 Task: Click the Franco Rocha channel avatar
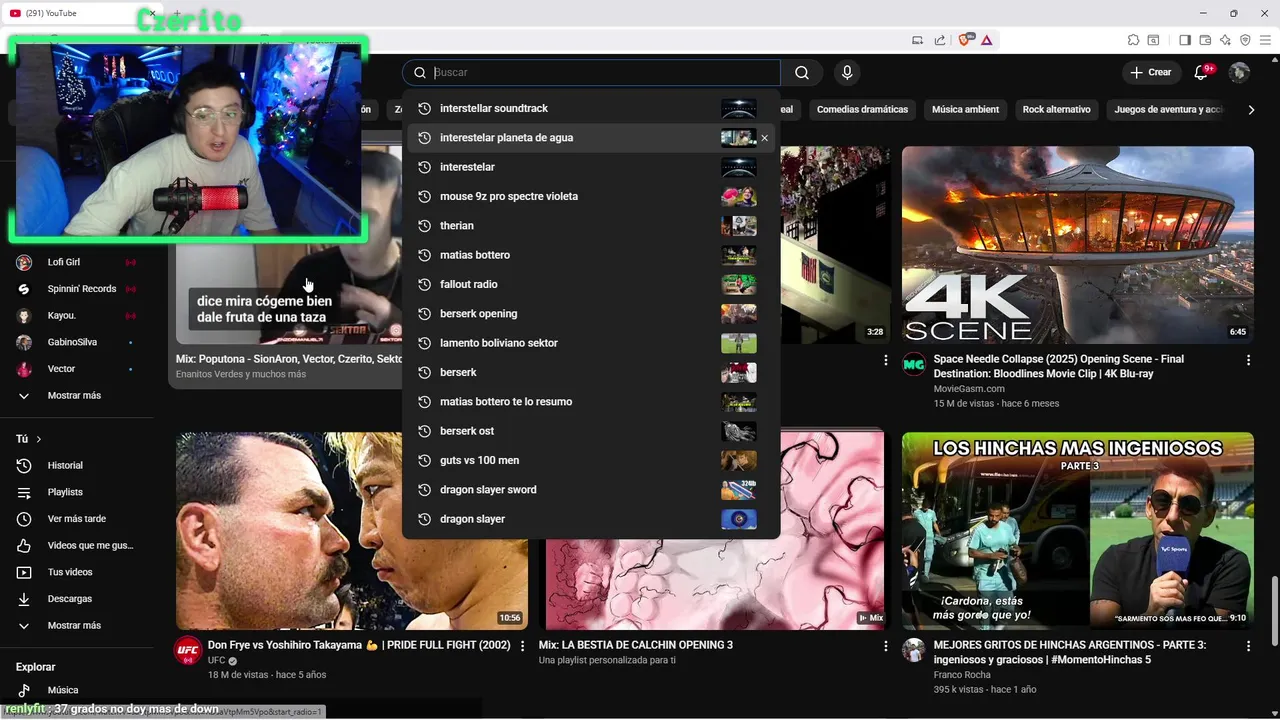click(914, 650)
